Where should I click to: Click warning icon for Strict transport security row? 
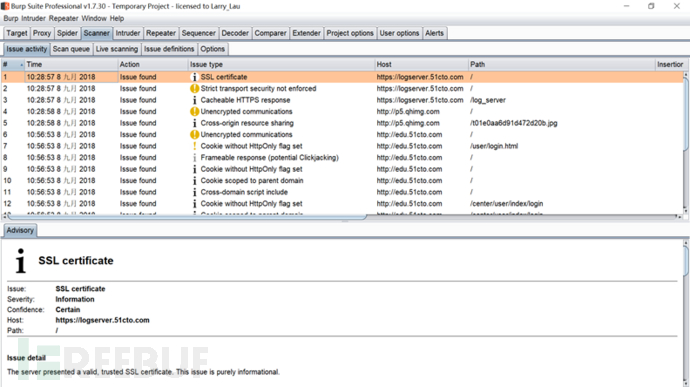(x=195, y=88)
